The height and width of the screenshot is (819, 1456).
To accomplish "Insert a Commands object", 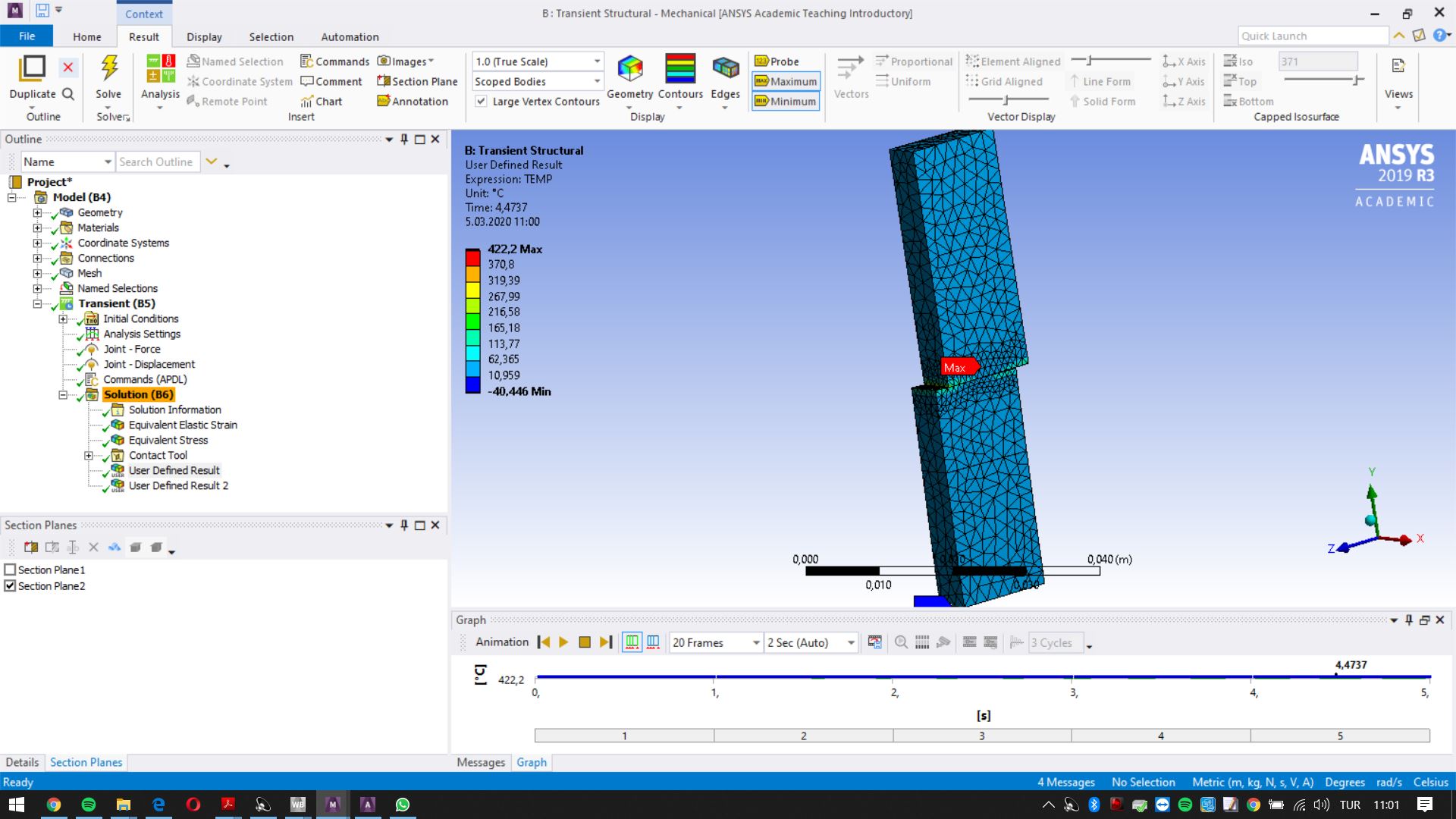I will point(334,61).
